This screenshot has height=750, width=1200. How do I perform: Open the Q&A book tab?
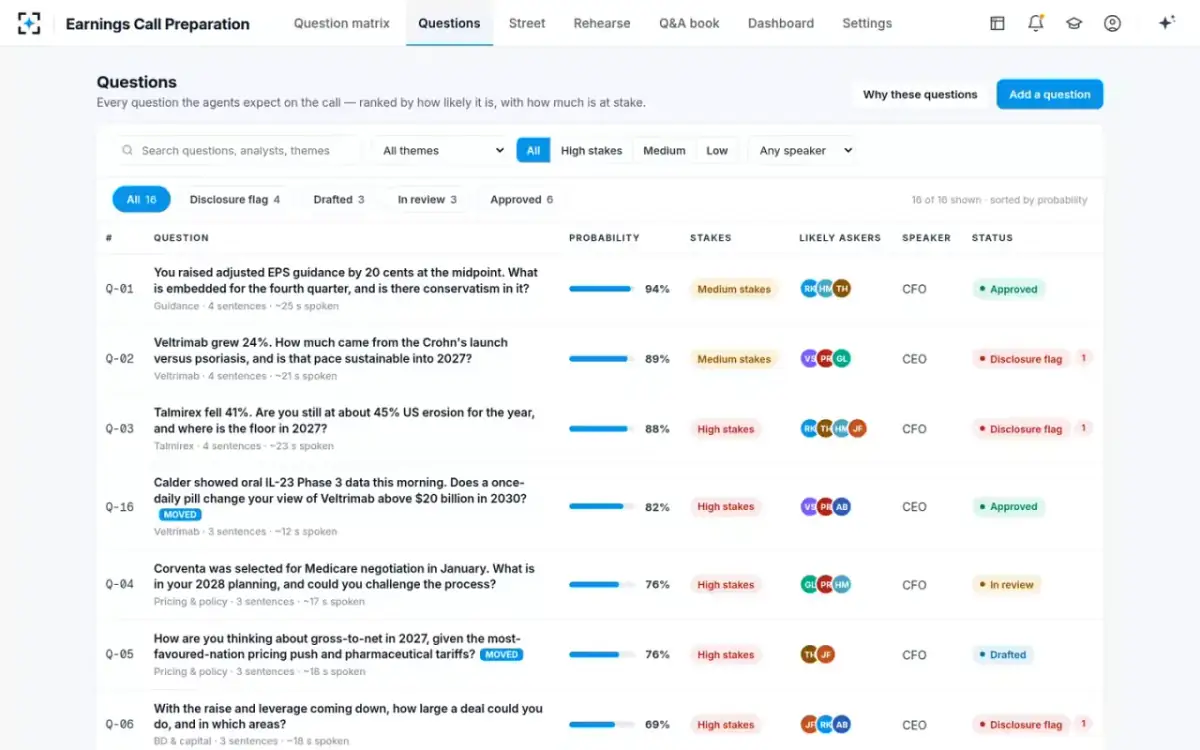pos(689,23)
